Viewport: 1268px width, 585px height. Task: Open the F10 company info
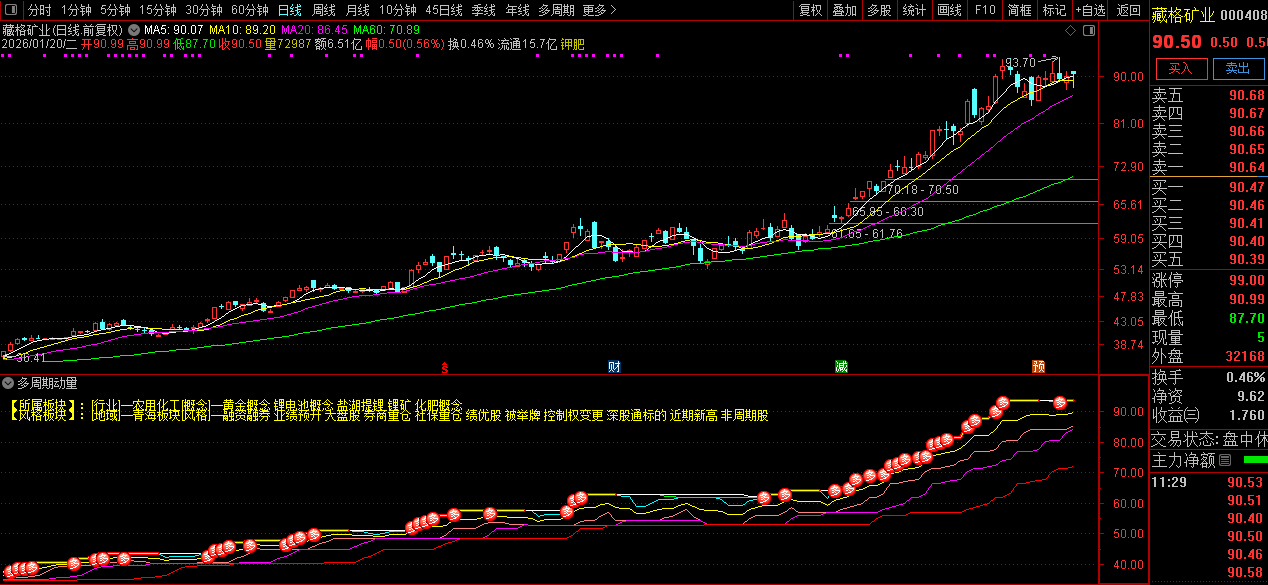coord(985,10)
